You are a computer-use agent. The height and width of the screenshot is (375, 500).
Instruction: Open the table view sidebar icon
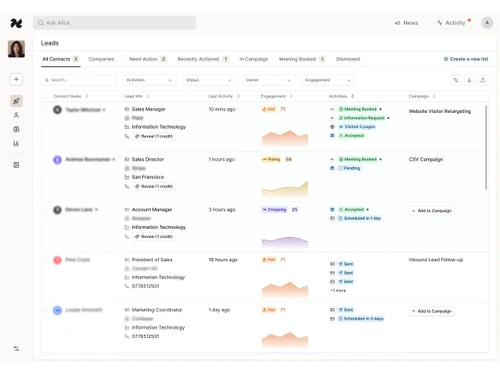pos(16,165)
